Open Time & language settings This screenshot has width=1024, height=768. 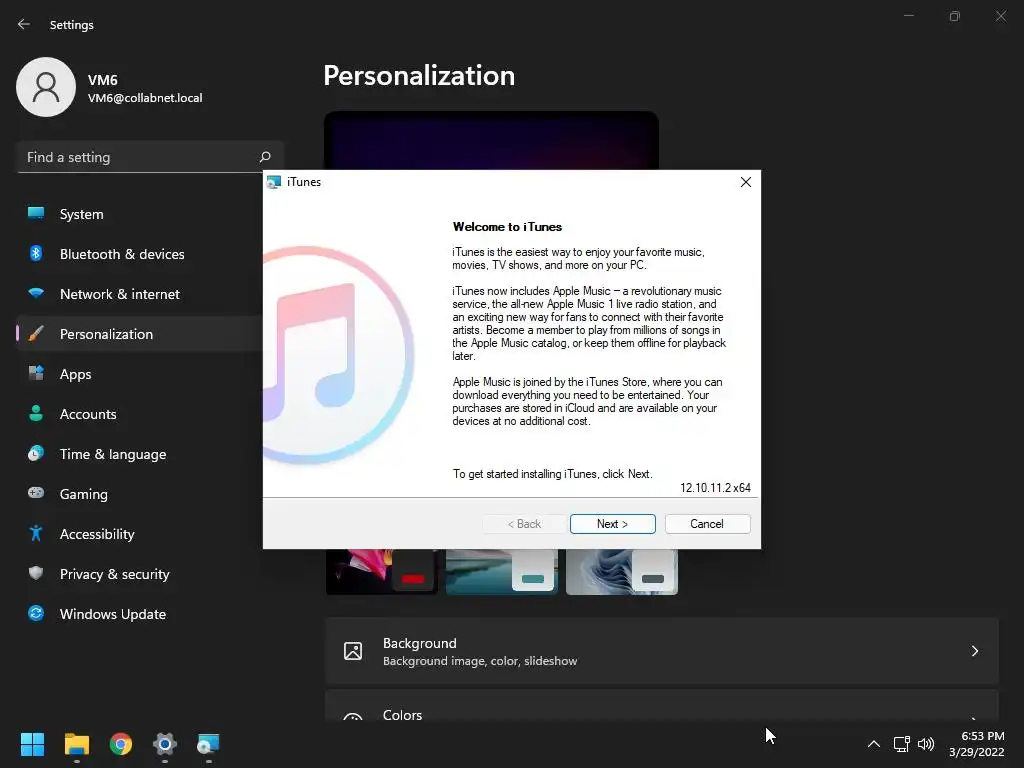tap(140, 454)
